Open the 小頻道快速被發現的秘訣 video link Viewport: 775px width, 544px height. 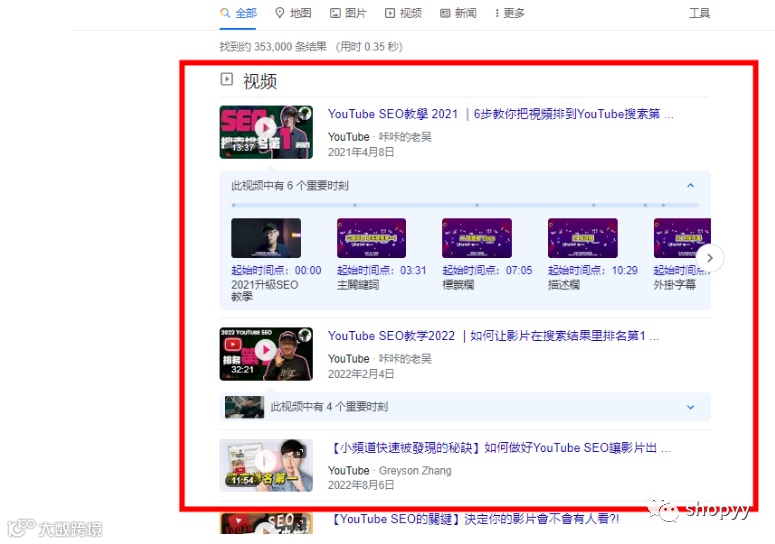[499, 448]
